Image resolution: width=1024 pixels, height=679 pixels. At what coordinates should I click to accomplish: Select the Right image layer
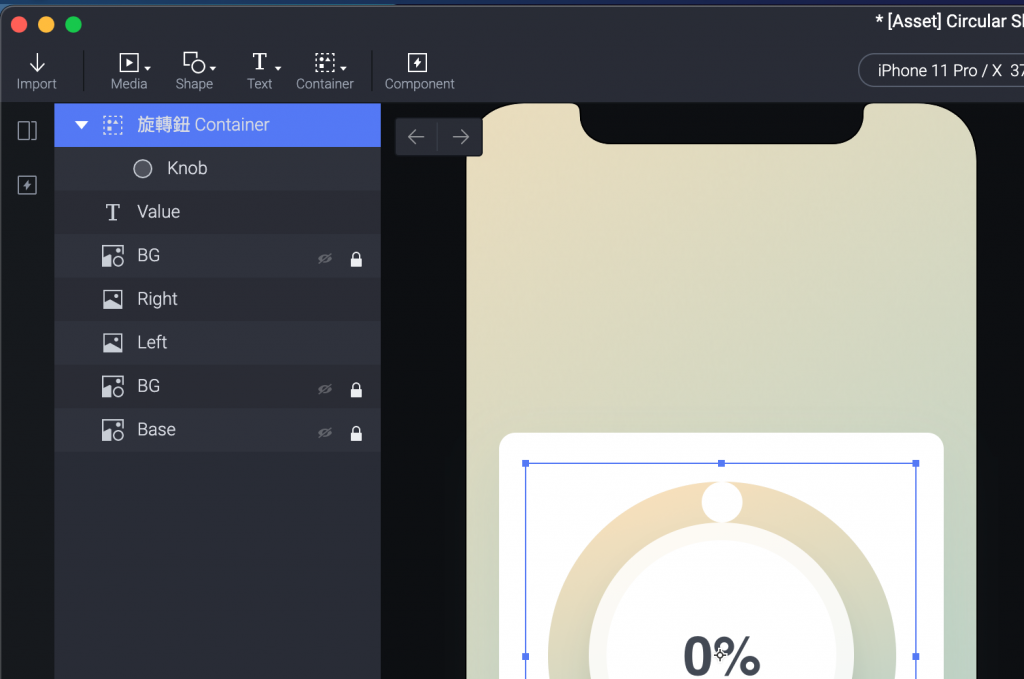pos(217,299)
